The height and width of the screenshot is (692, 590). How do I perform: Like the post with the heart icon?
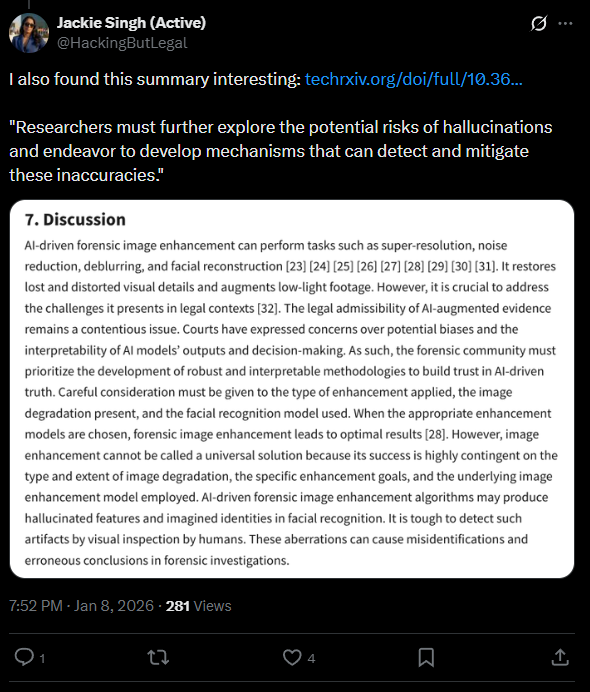(x=292, y=658)
